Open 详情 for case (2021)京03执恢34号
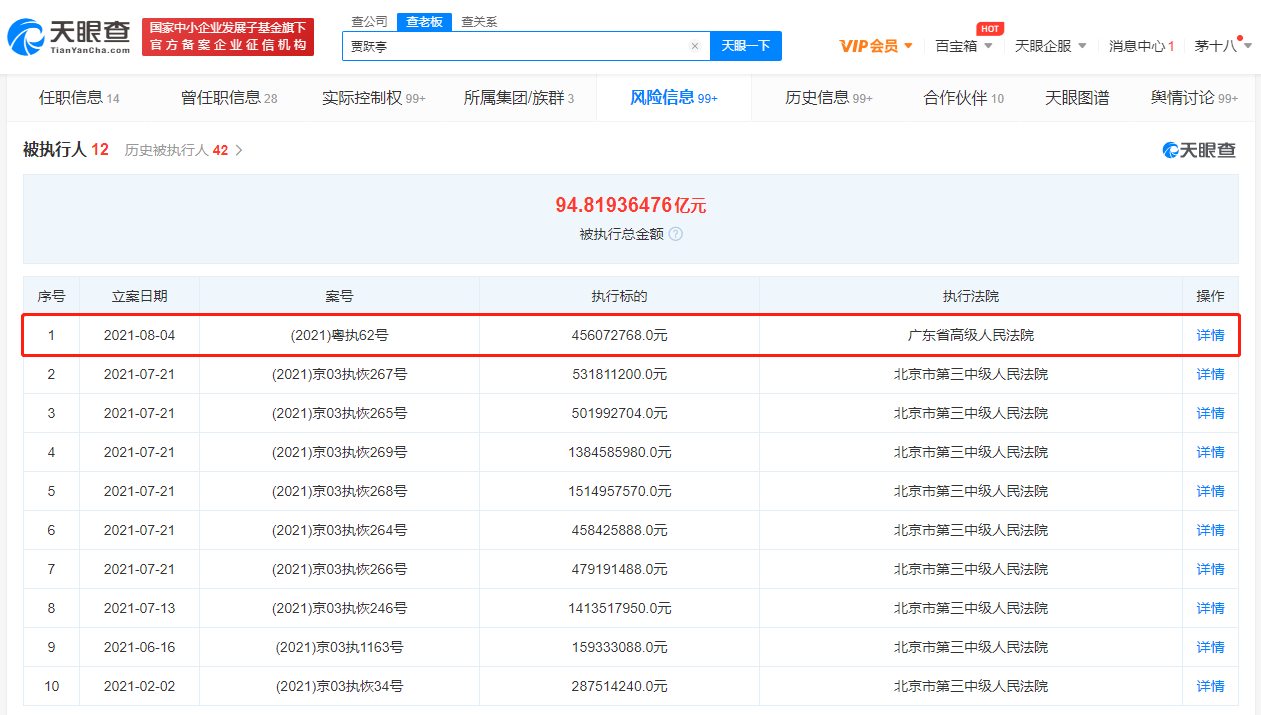This screenshot has width=1261, height=715. (x=1210, y=686)
